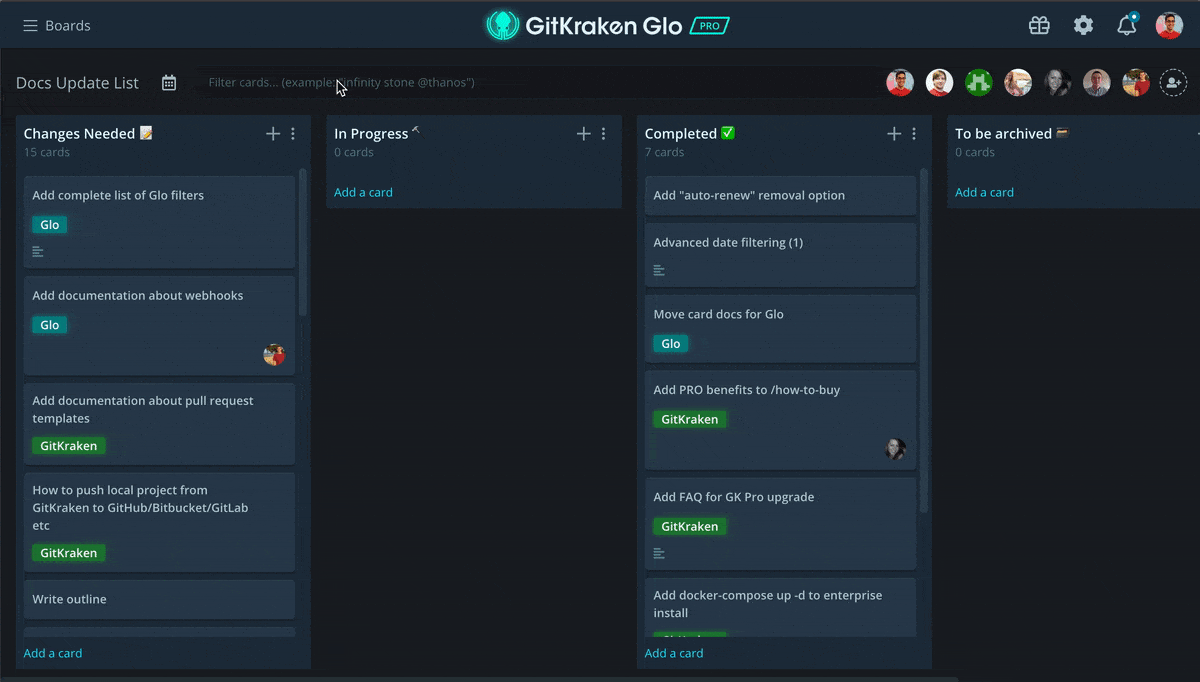
Task: Add card via plus in In Progress
Action: [584, 134]
